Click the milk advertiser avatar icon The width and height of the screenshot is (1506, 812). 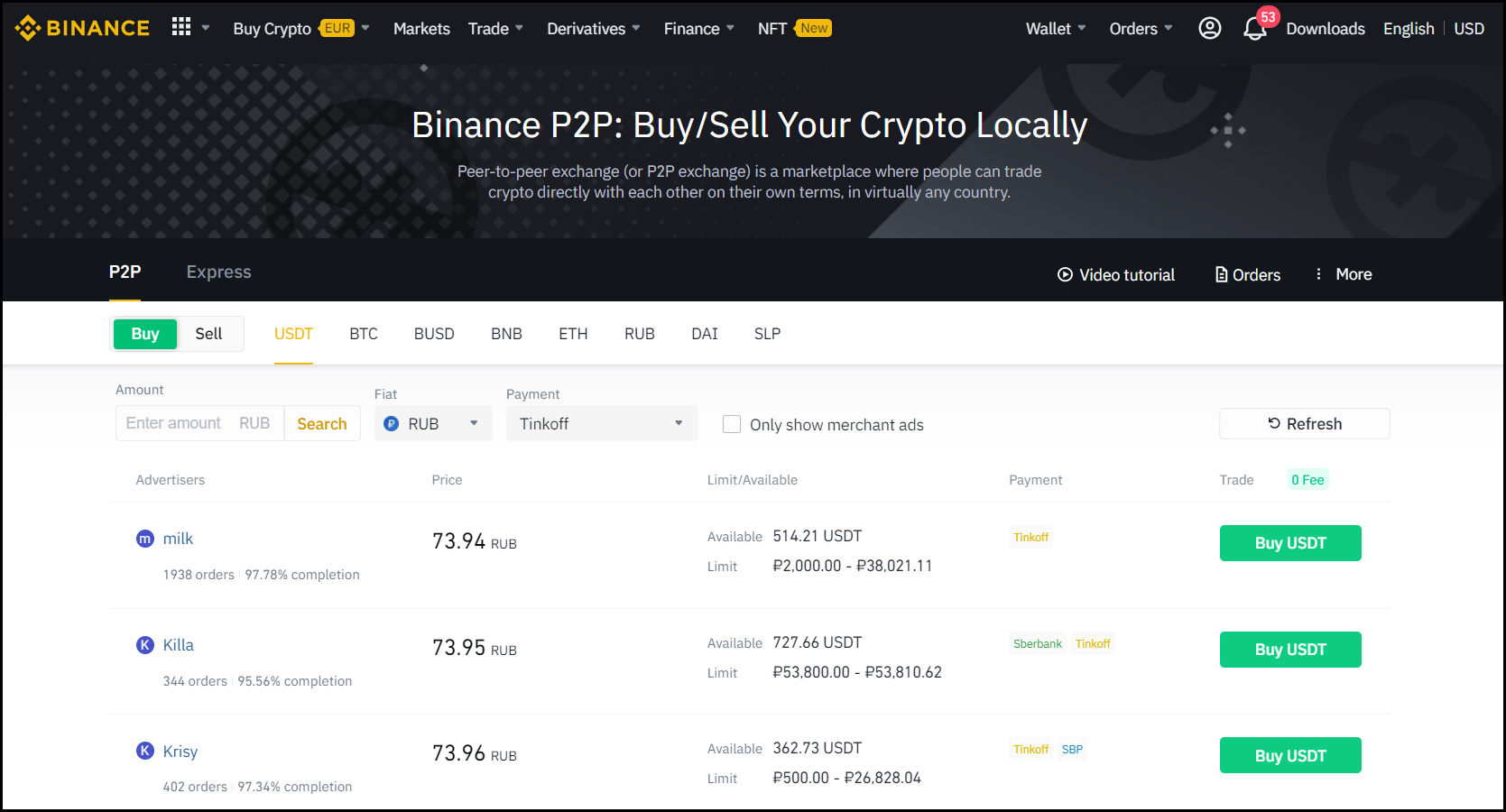click(x=144, y=539)
